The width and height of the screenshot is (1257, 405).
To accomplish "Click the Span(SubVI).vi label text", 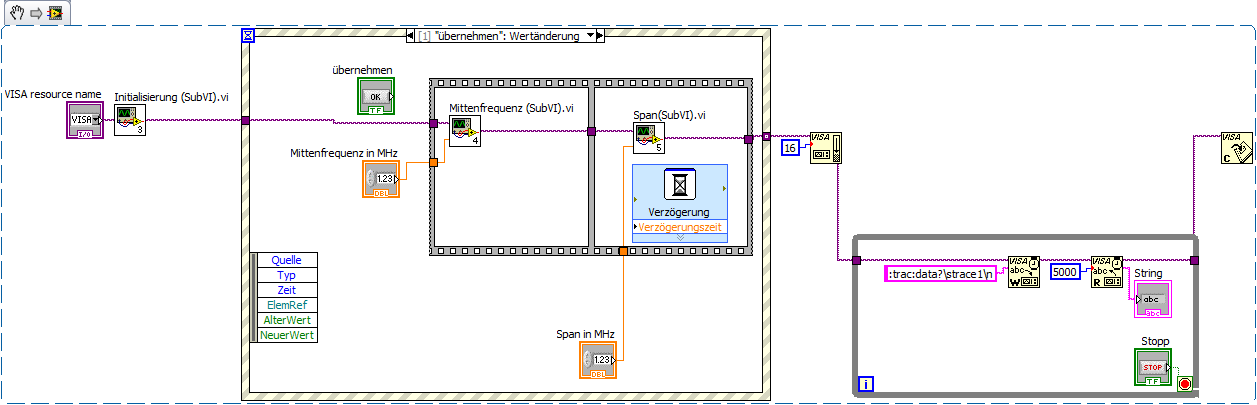I will pyautogui.click(x=670, y=115).
